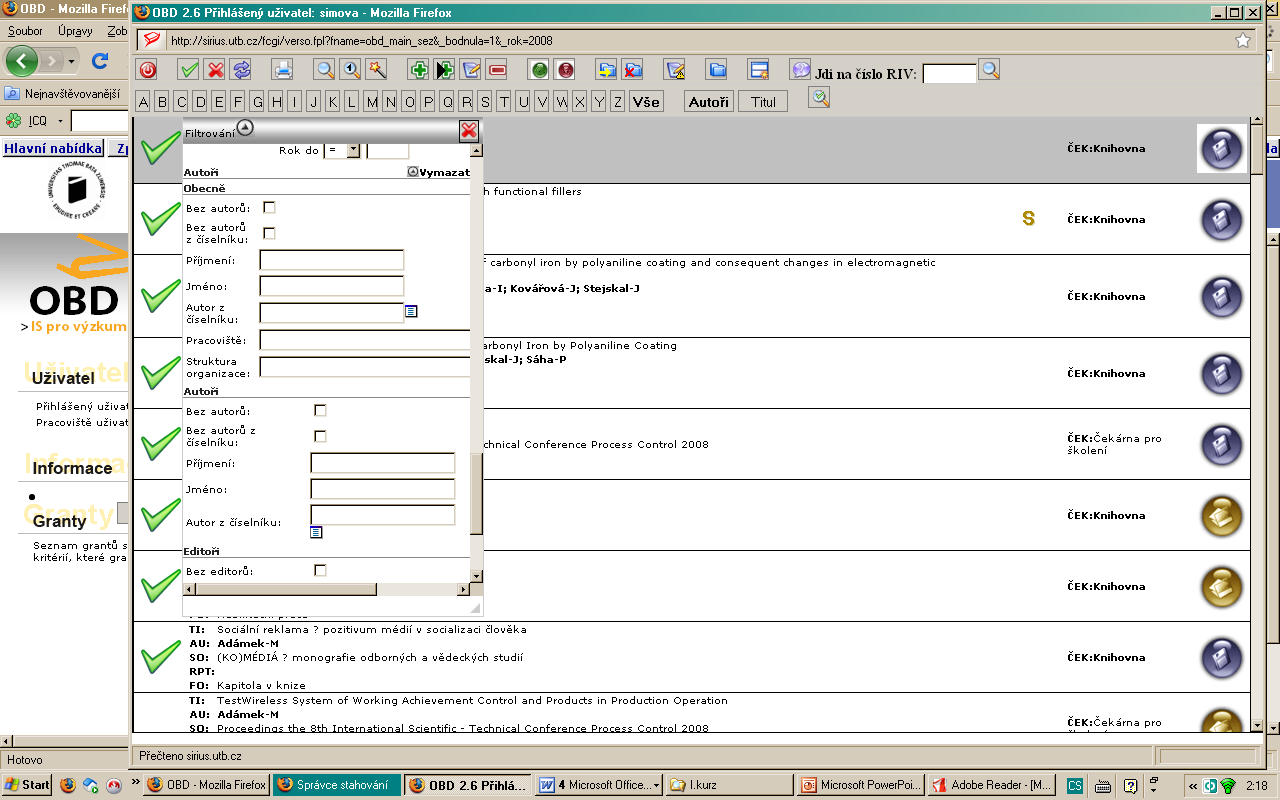Open author codelist icon in Obecně section

pos(411,312)
